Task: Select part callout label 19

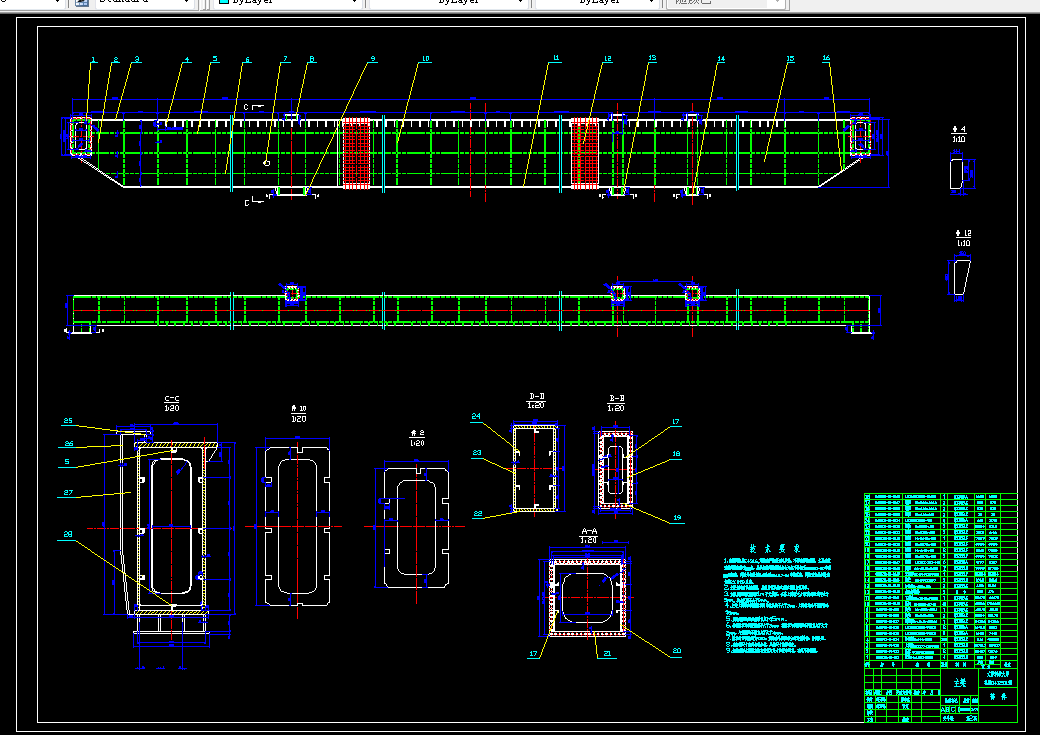Action: coord(677,518)
